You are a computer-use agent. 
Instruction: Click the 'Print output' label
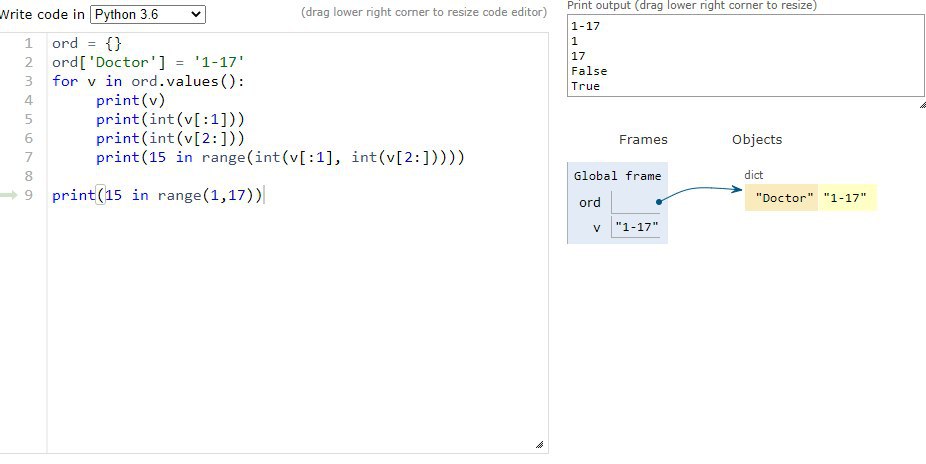(x=692, y=5)
